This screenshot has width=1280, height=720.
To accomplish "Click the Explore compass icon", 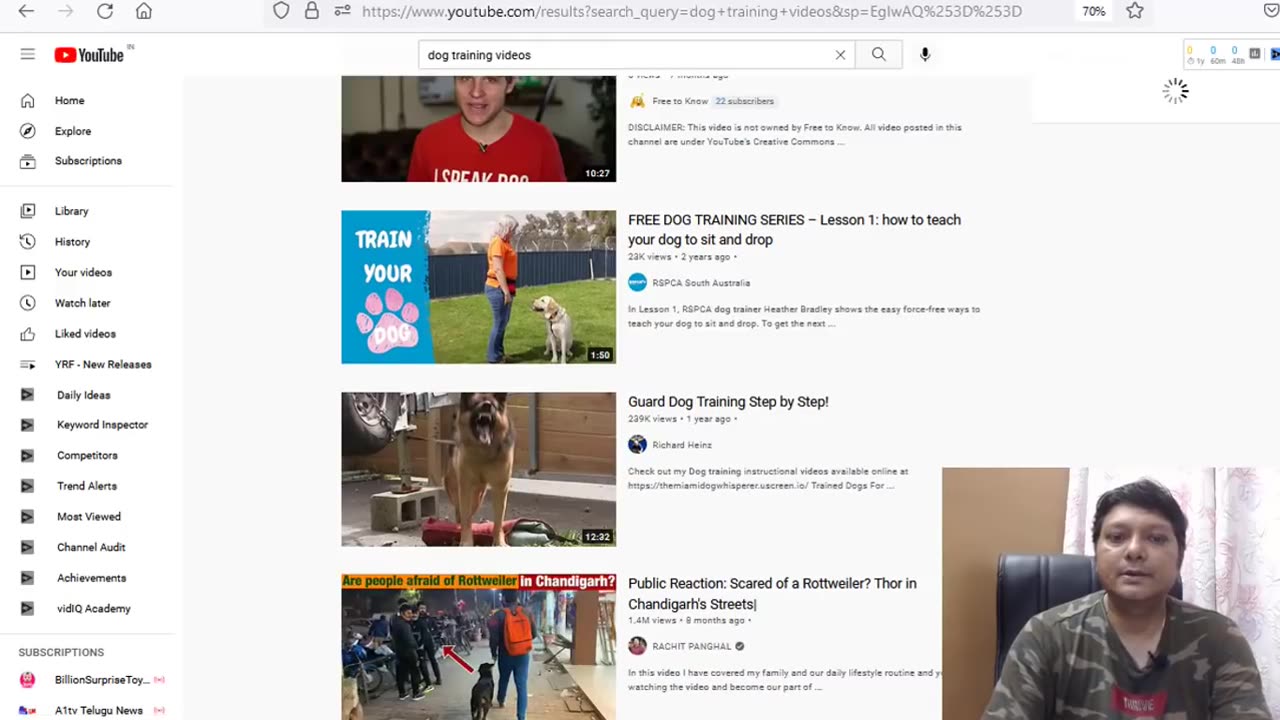I will click(x=28, y=131).
